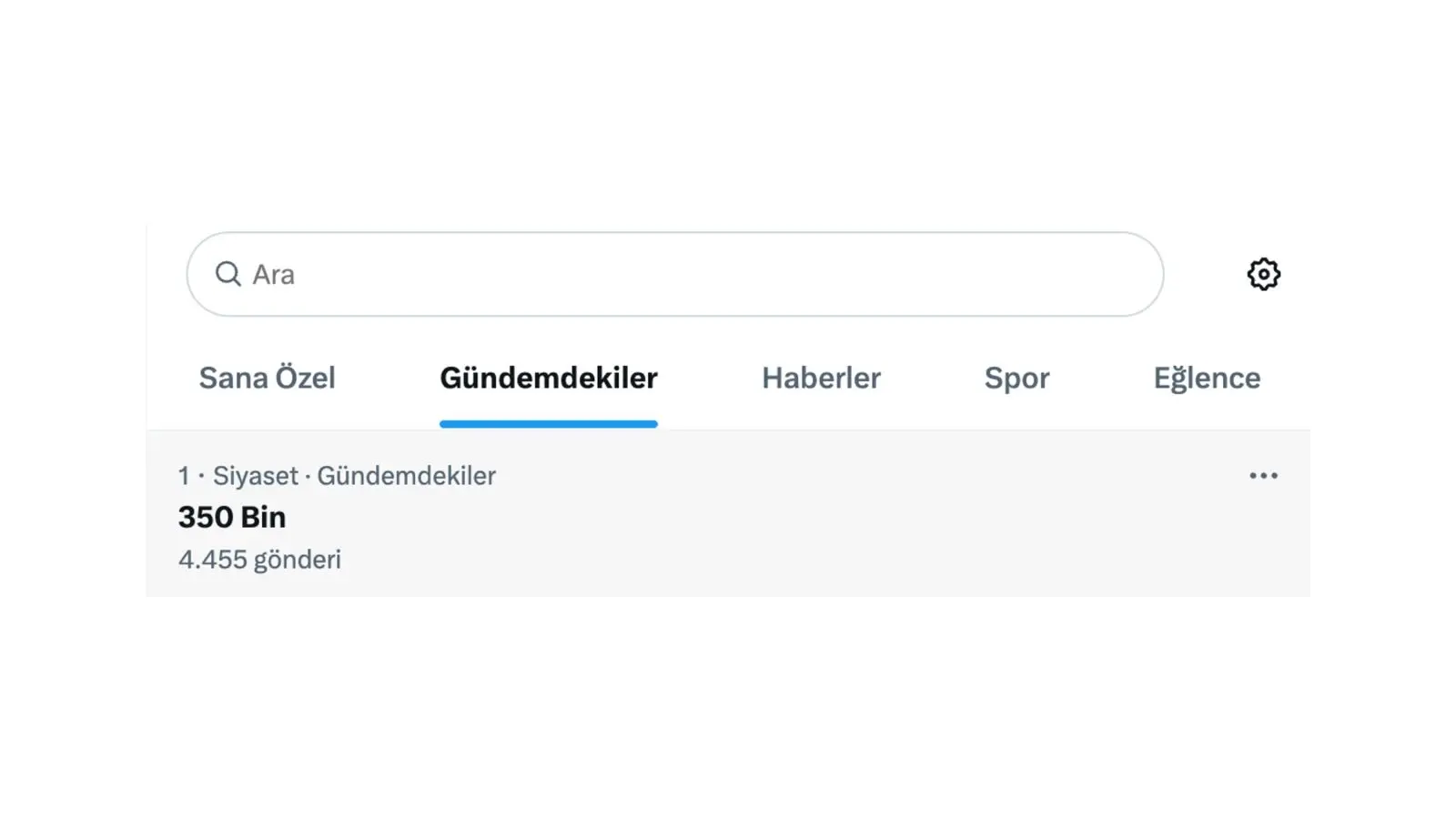This screenshot has width=1456, height=819.
Task: Switch to the Sana Özel tab
Action: pyautogui.click(x=267, y=378)
